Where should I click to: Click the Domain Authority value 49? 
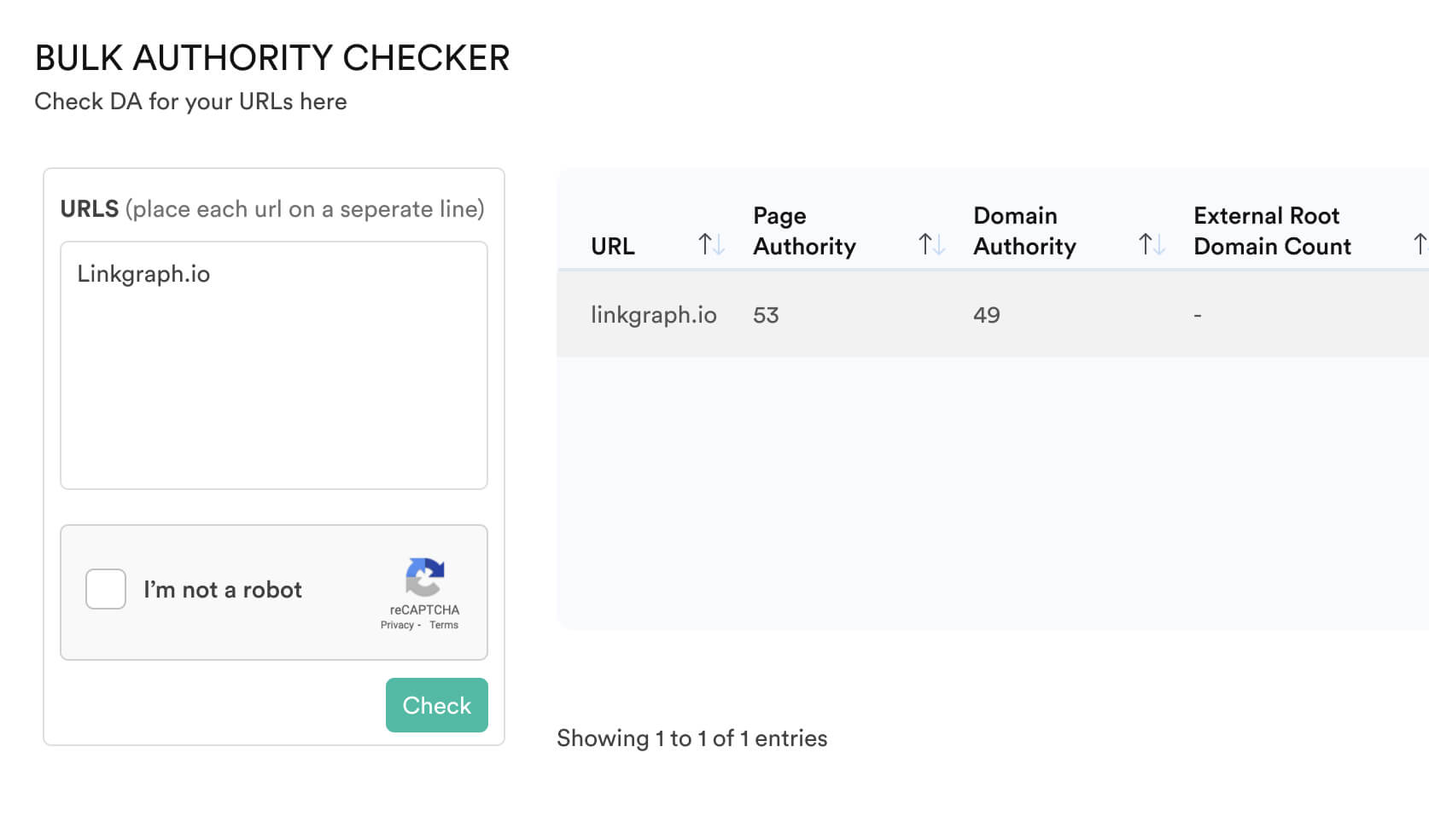click(x=987, y=315)
